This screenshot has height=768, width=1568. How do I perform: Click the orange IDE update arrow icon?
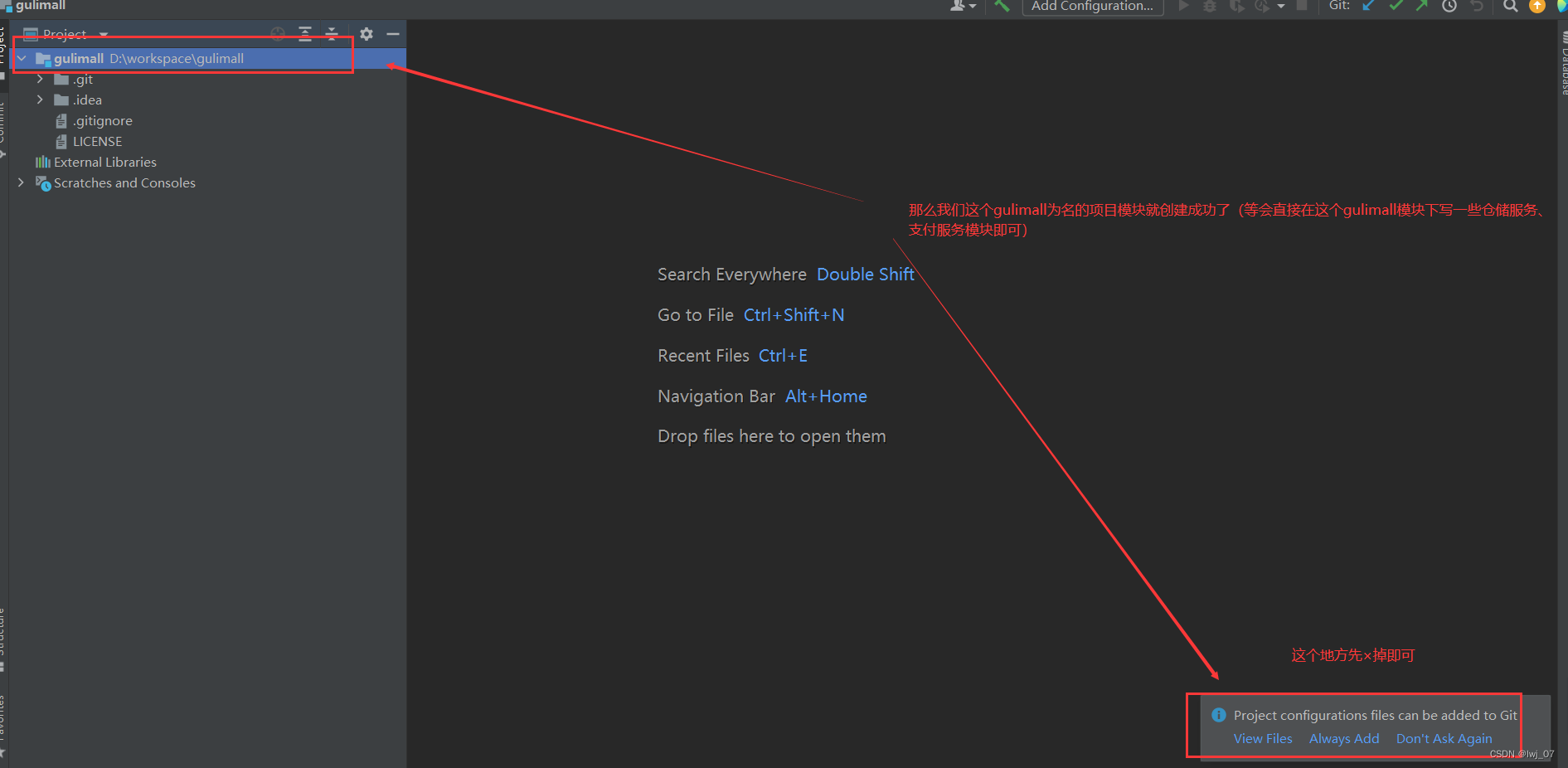pyautogui.click(x=1537, y=6)
